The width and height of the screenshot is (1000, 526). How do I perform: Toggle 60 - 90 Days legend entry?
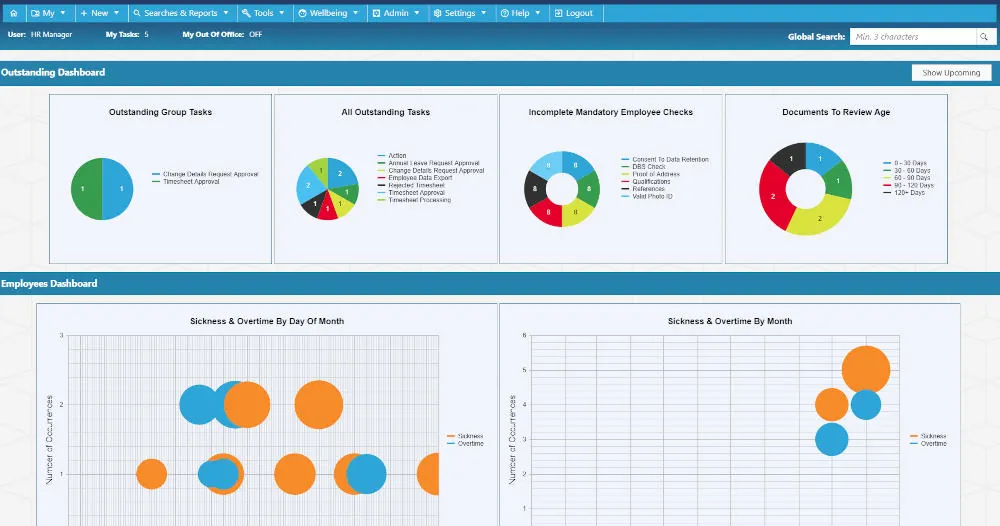907,178
